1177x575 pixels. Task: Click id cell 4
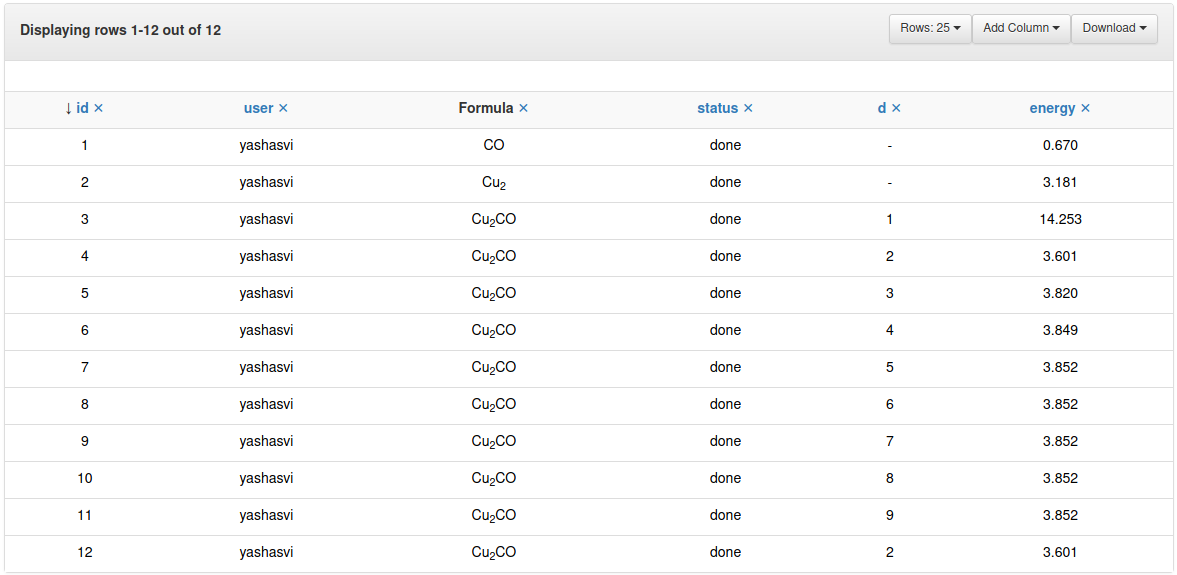pos(85,257)
